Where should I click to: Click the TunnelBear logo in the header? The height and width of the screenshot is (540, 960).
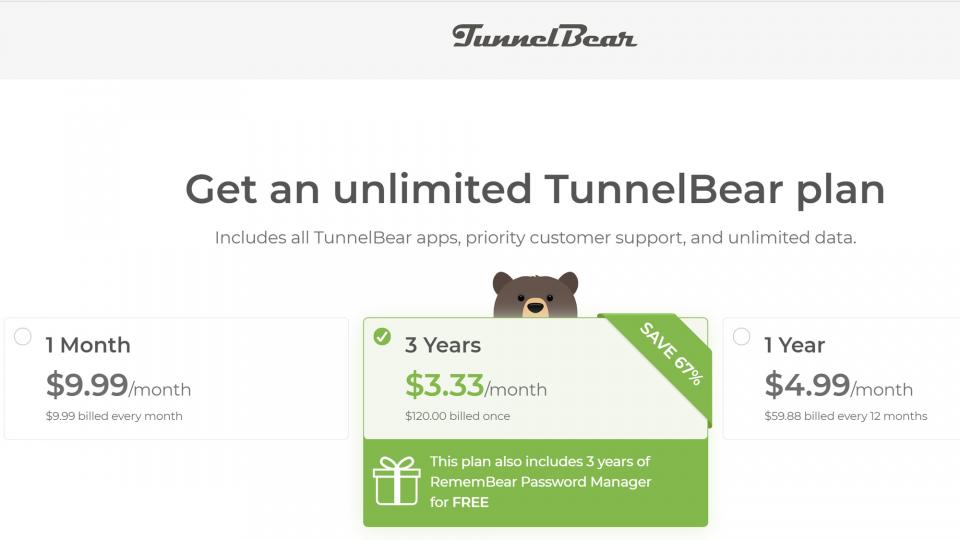tap(544, 37)
